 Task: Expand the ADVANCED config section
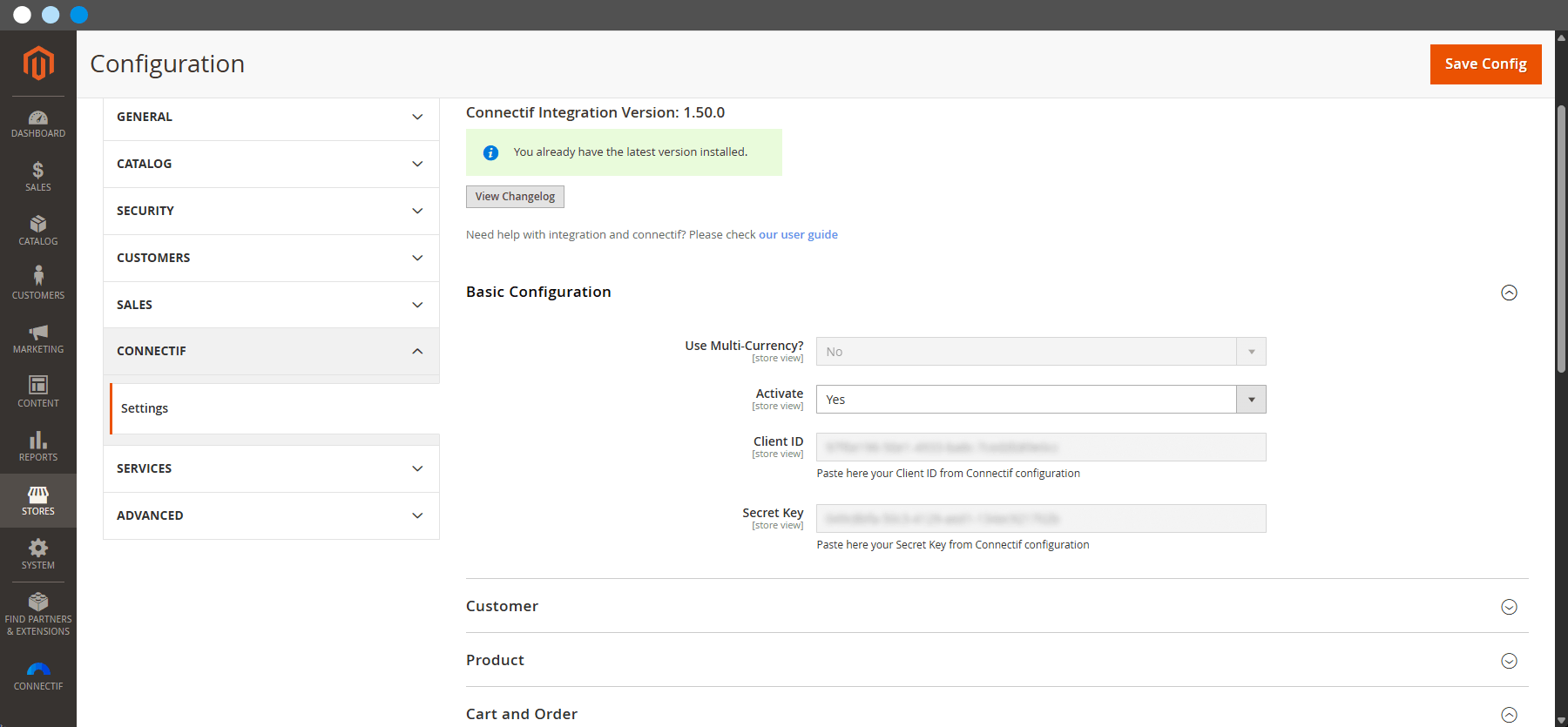point(271,515)
